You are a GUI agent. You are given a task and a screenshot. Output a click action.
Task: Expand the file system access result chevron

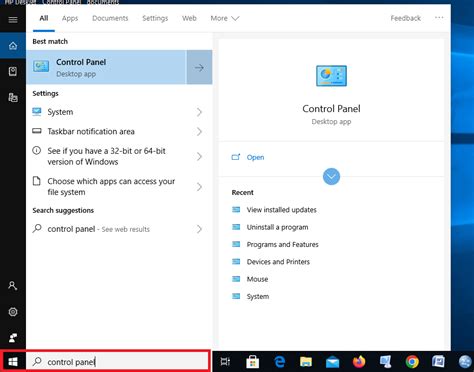pos(199,187)
